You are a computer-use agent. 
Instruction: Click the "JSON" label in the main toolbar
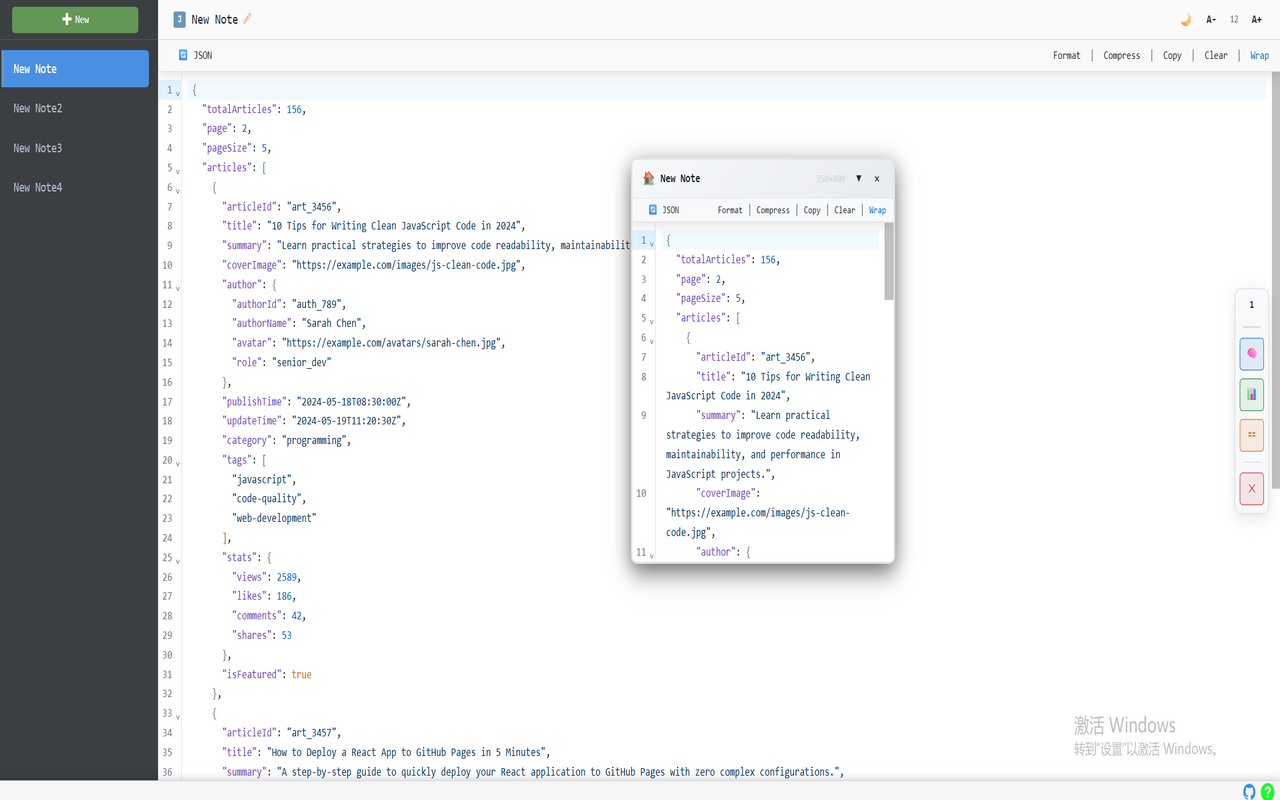202,55
